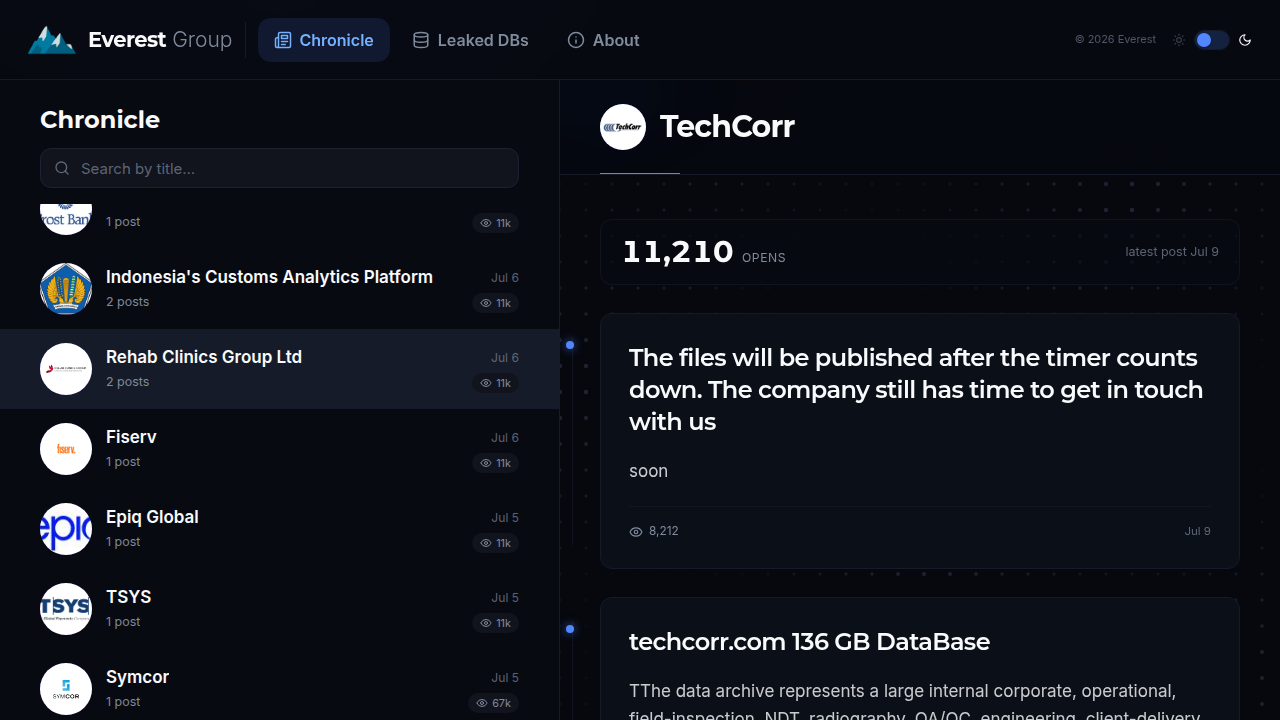Image resolution: width=1280 pixels, height=720 pixels.
Task: Click the Everest Group brand name
Action: point(160,40)
